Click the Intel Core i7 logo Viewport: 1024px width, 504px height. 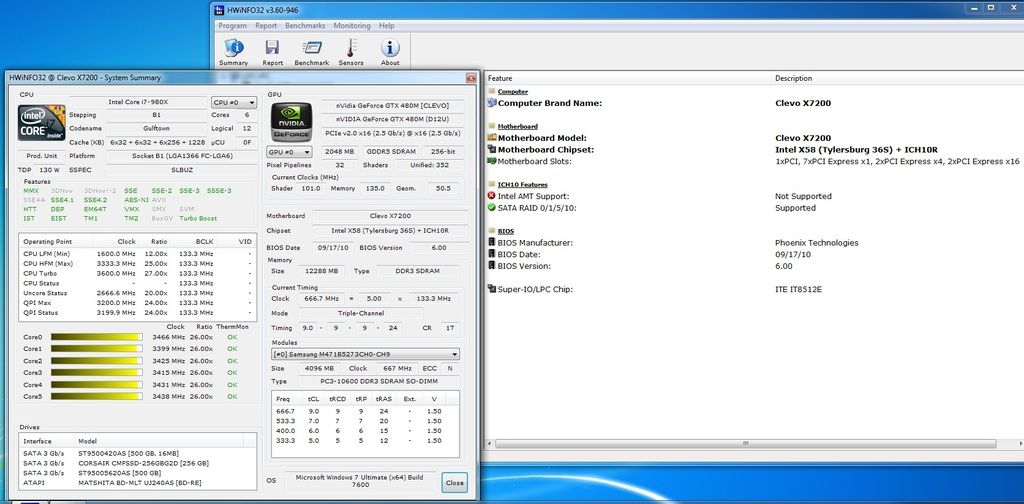[42, 123]
